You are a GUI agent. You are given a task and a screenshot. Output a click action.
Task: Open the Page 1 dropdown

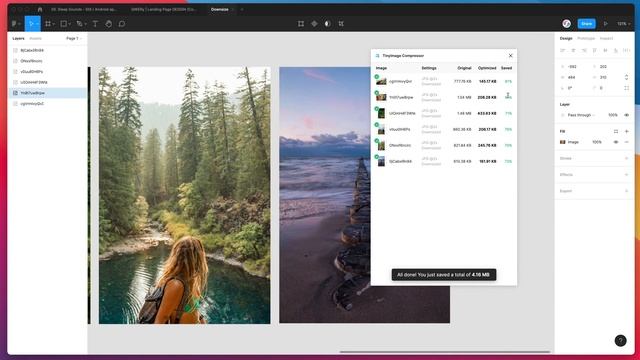point(74,38)
